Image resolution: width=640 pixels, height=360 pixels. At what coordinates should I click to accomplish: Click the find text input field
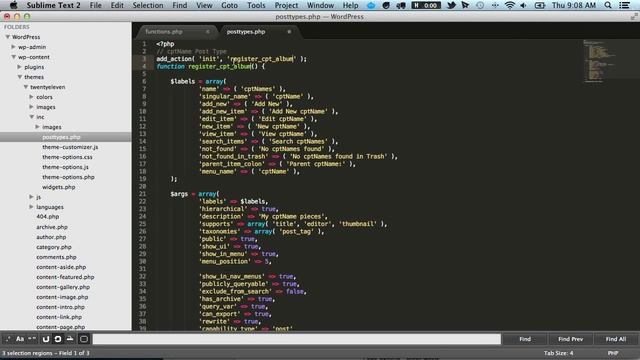297,339
